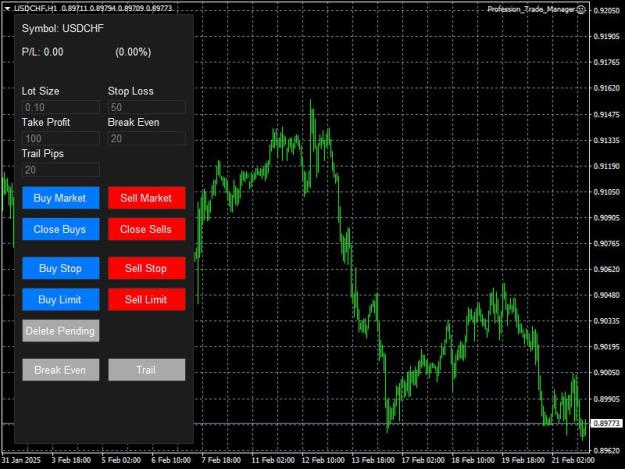Viewport: 625px width, 469px height.
Task: Select the Break Even pips input field
Action: click(147, 139)
